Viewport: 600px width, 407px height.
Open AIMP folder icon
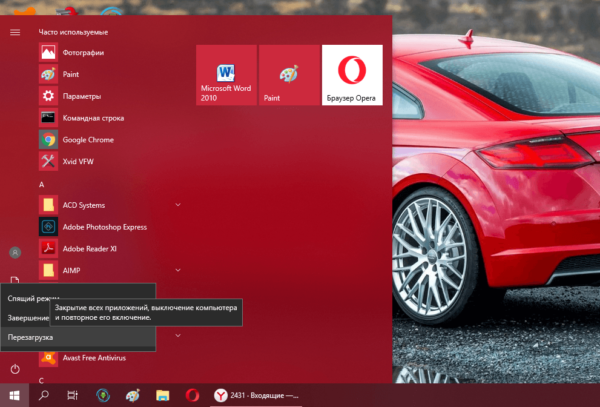tap(48, 270)
